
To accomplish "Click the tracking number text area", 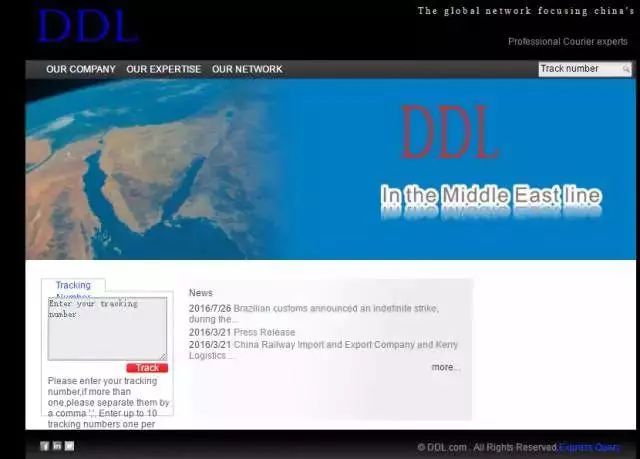I will [x=107, y=328].
